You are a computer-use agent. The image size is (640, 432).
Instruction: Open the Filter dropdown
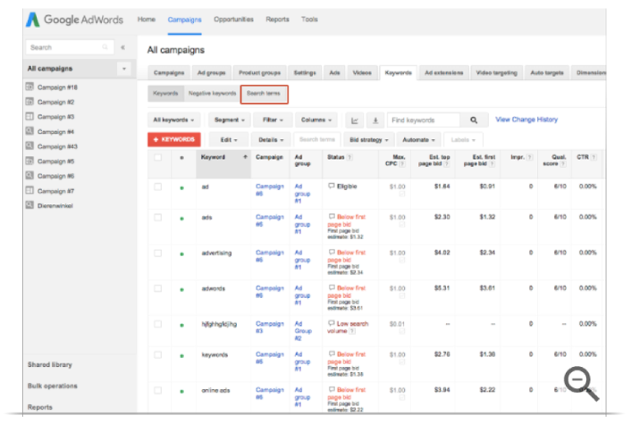click(x=273, y=120)
